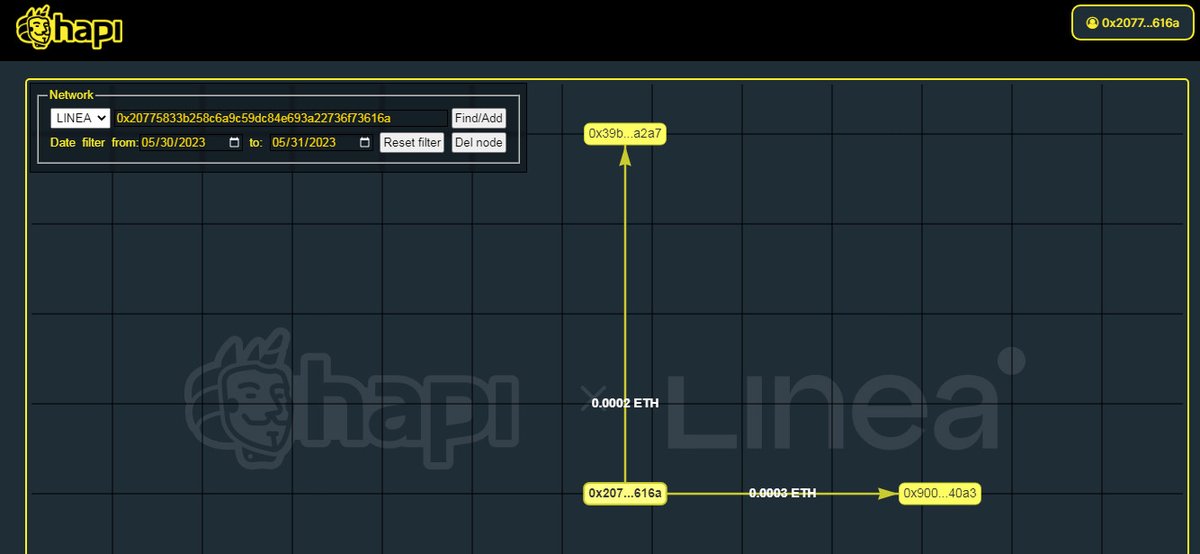Screen dimensions: 1200x554
Task: Open calendar picker for to date
Action: [x=365, y=143]
